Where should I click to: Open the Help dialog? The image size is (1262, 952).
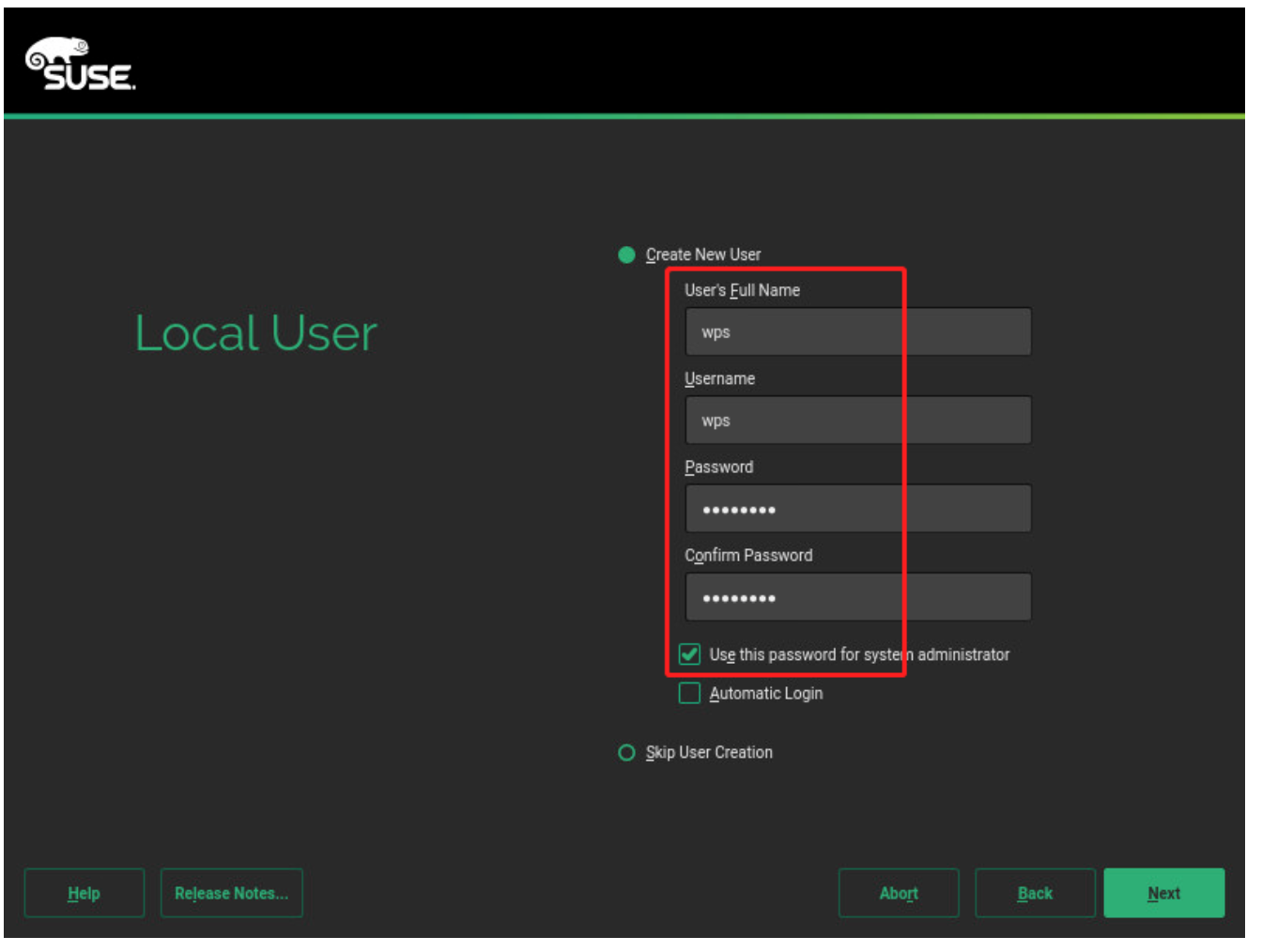(x=84, y=894)
